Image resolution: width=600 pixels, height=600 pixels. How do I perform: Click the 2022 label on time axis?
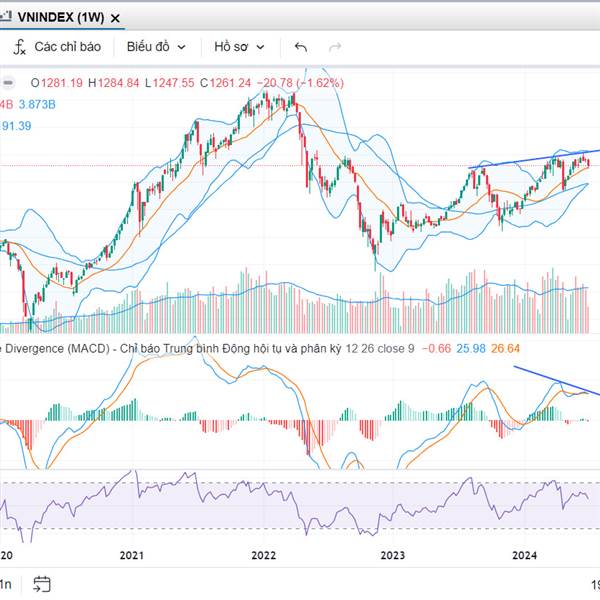[x=264, y=555]
